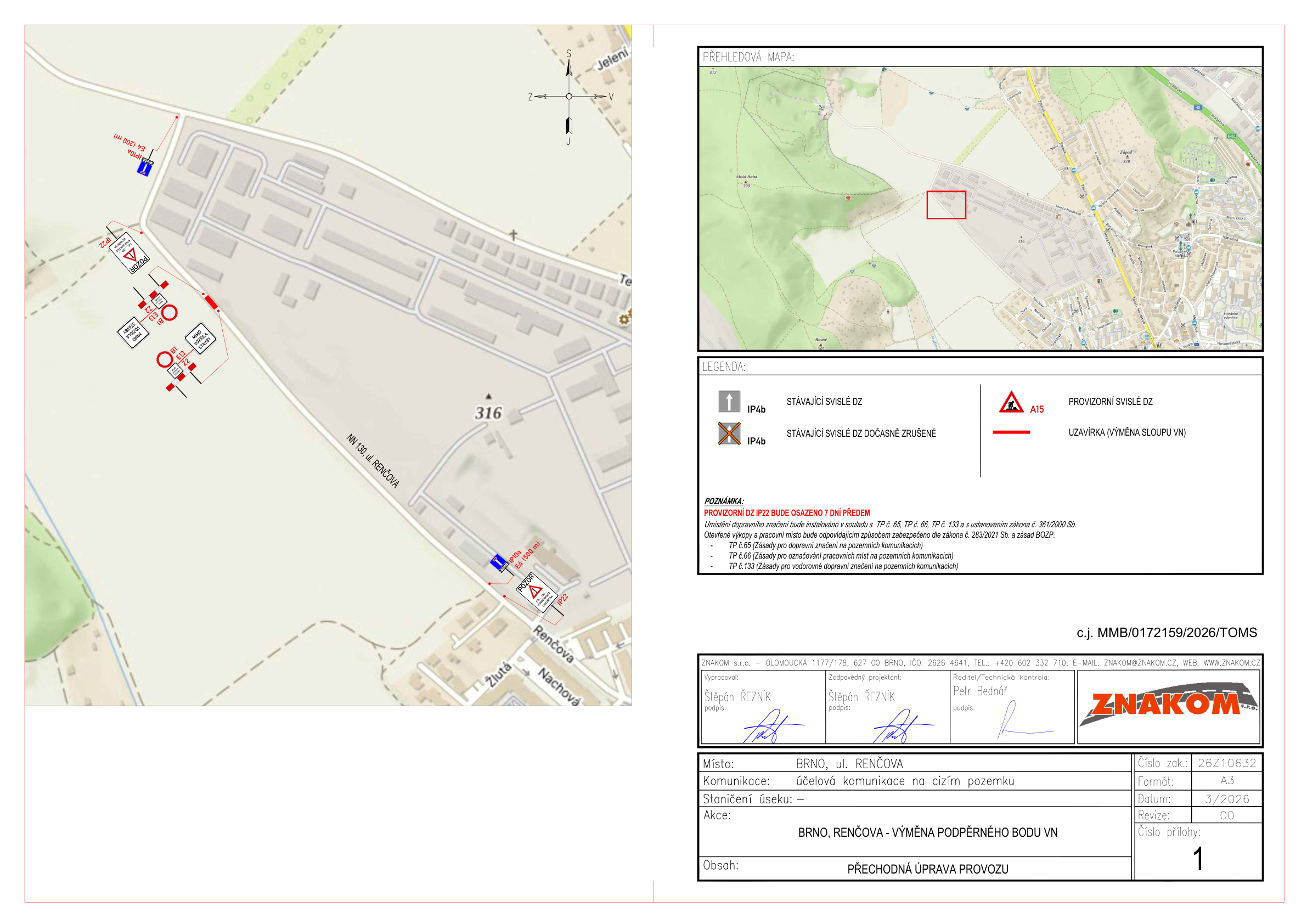Click the red closure line sample in legend
The width and height of the screenshot is (1307, 924).
click(1011, 433)
